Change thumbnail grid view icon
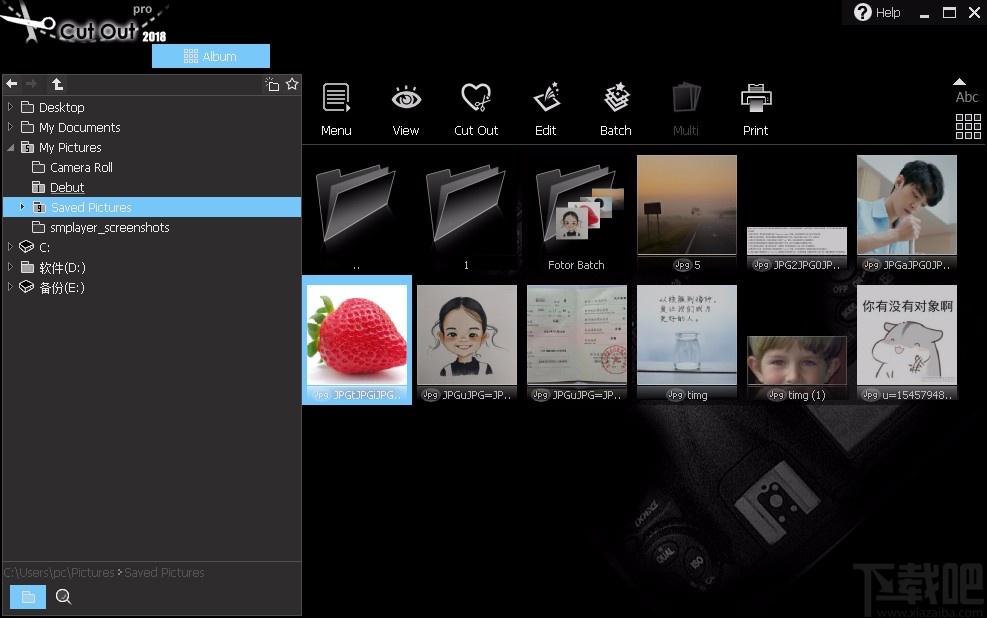987x618 pixels. pyautogui.click(x=968, y=126)
